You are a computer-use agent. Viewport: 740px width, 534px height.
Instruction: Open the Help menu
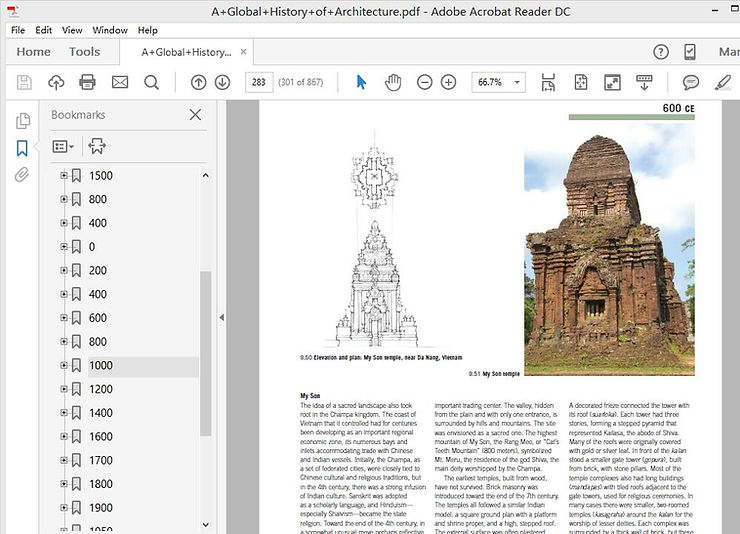point(148,30)
